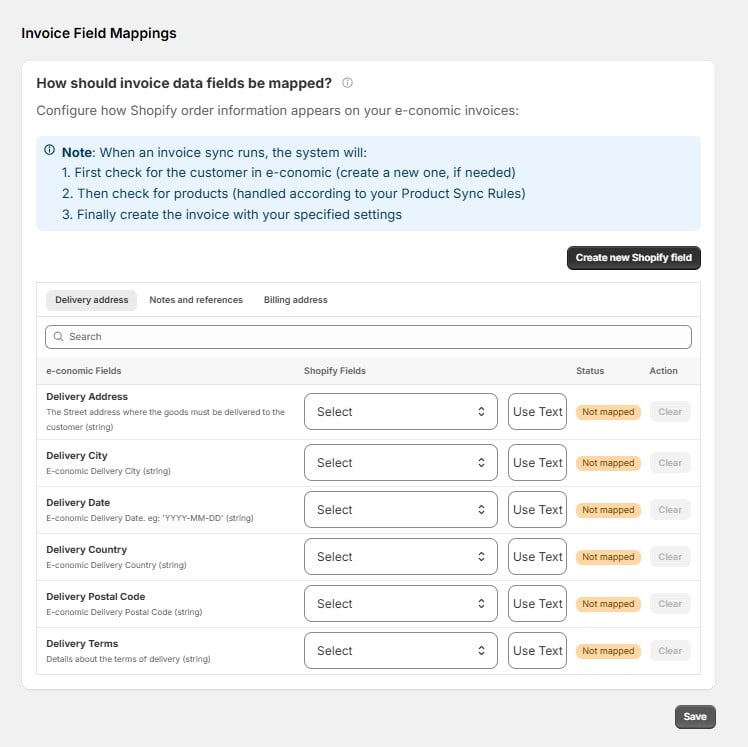Click Use Text for Delivery Date

click(538, 509)
